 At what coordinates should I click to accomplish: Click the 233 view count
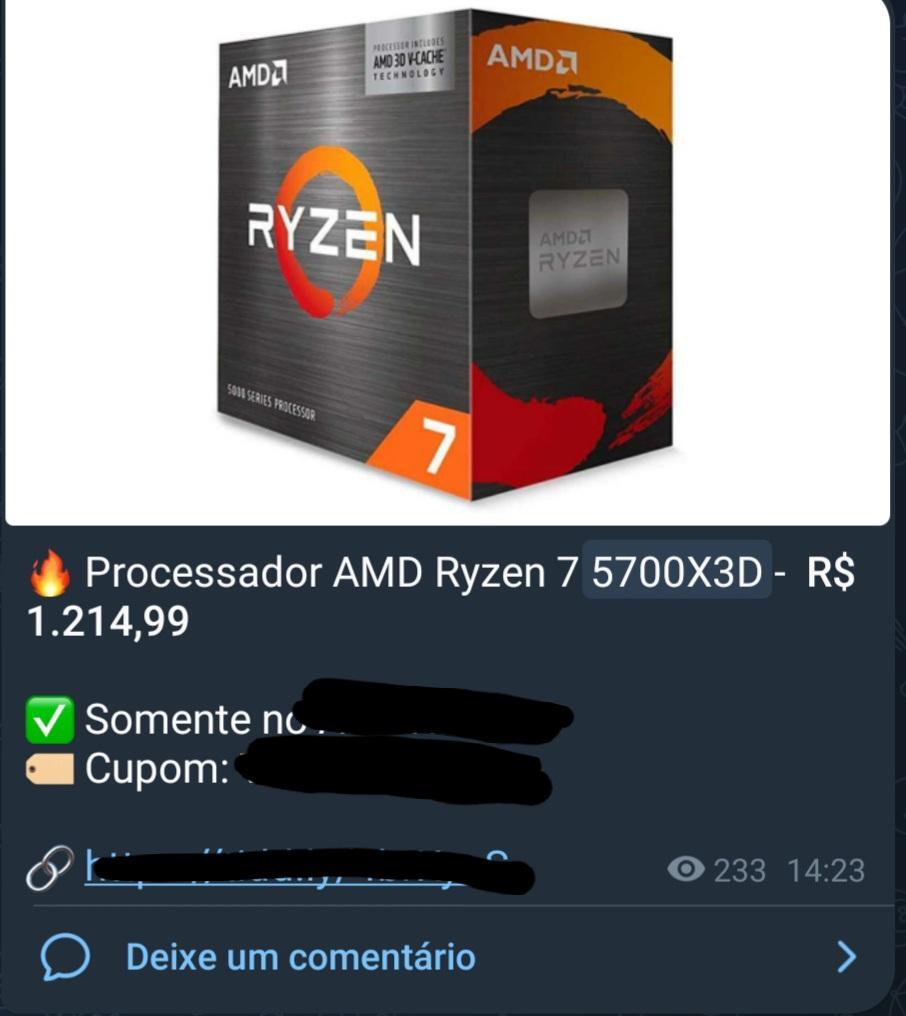coord(739,870)
